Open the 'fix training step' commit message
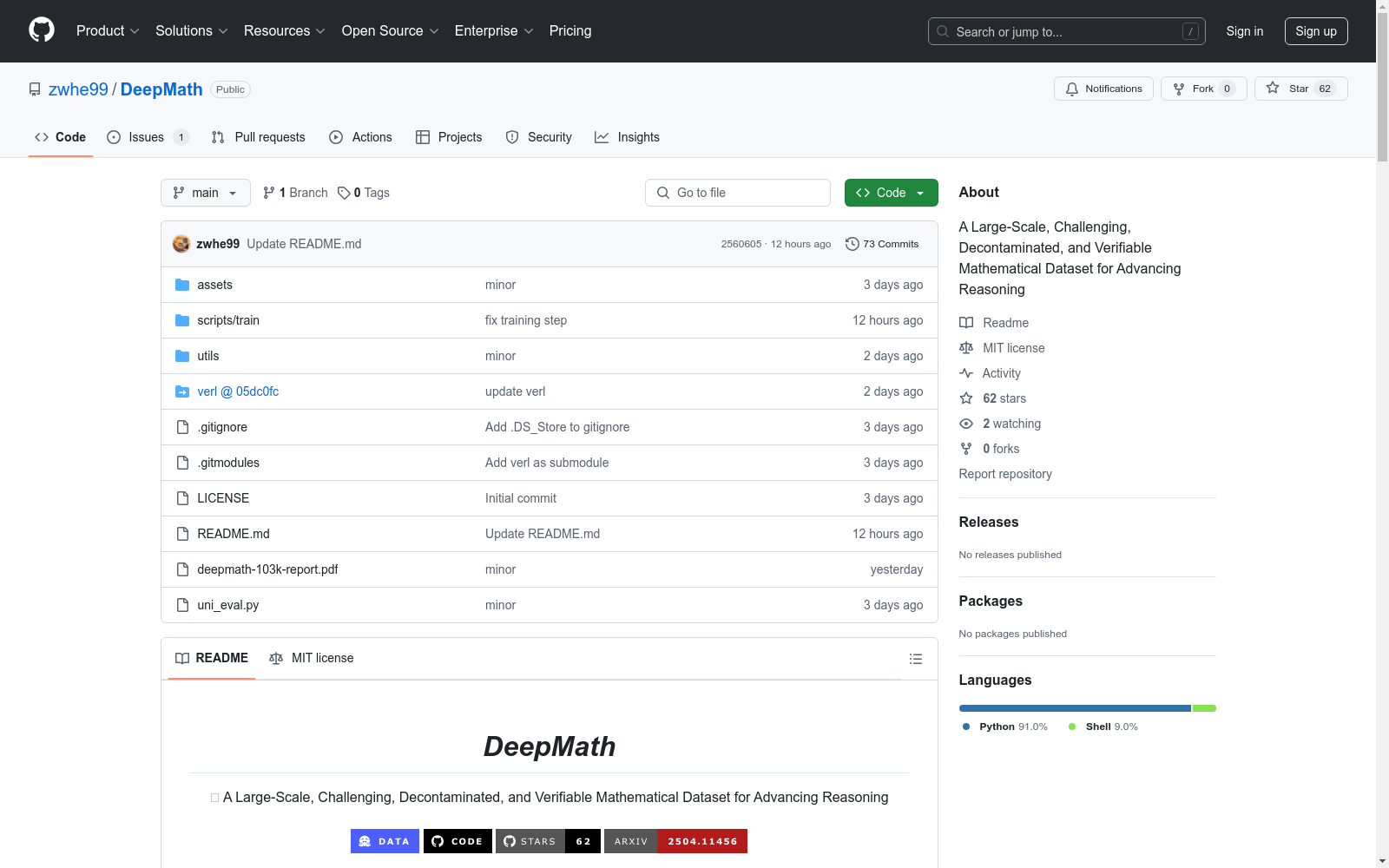 (526, 320)
